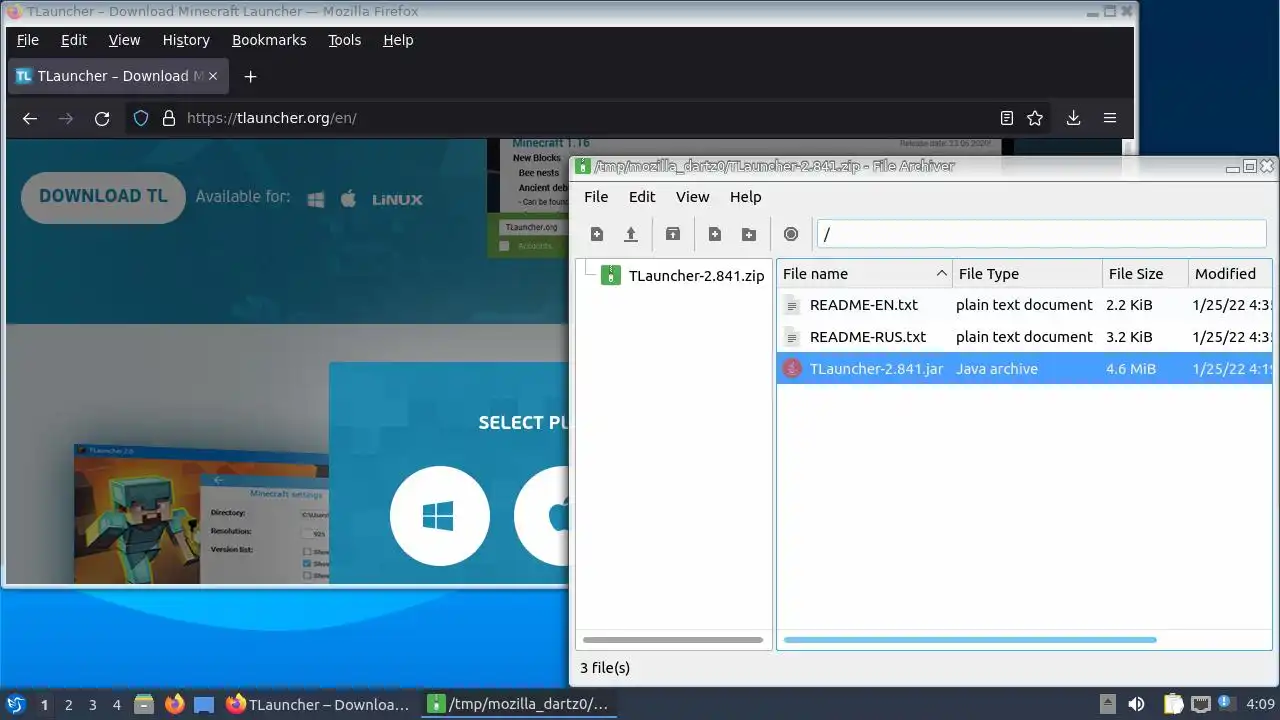
Task: Sort by the File Size column header
Action: (x=1145, y=274)
